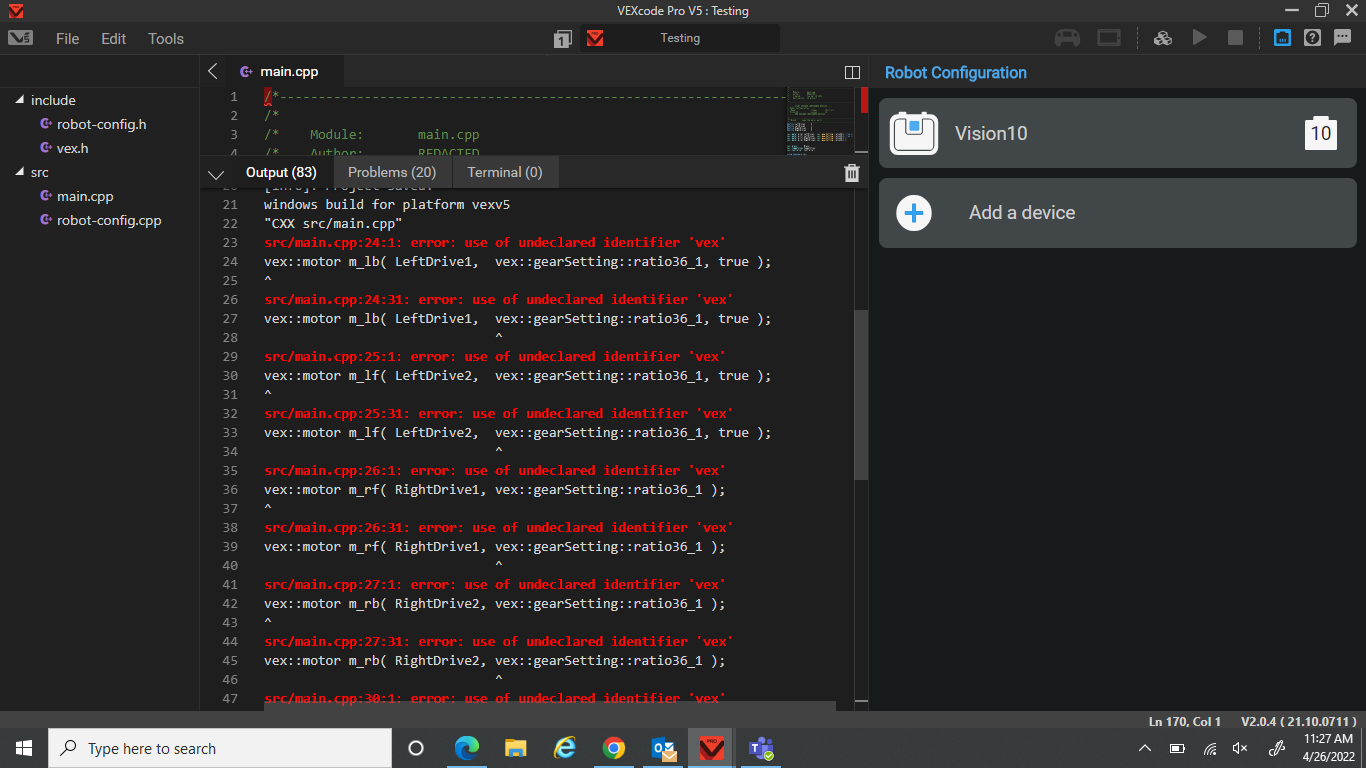Run the program with Play button
1366x768 pixels.
point(1199,38)
